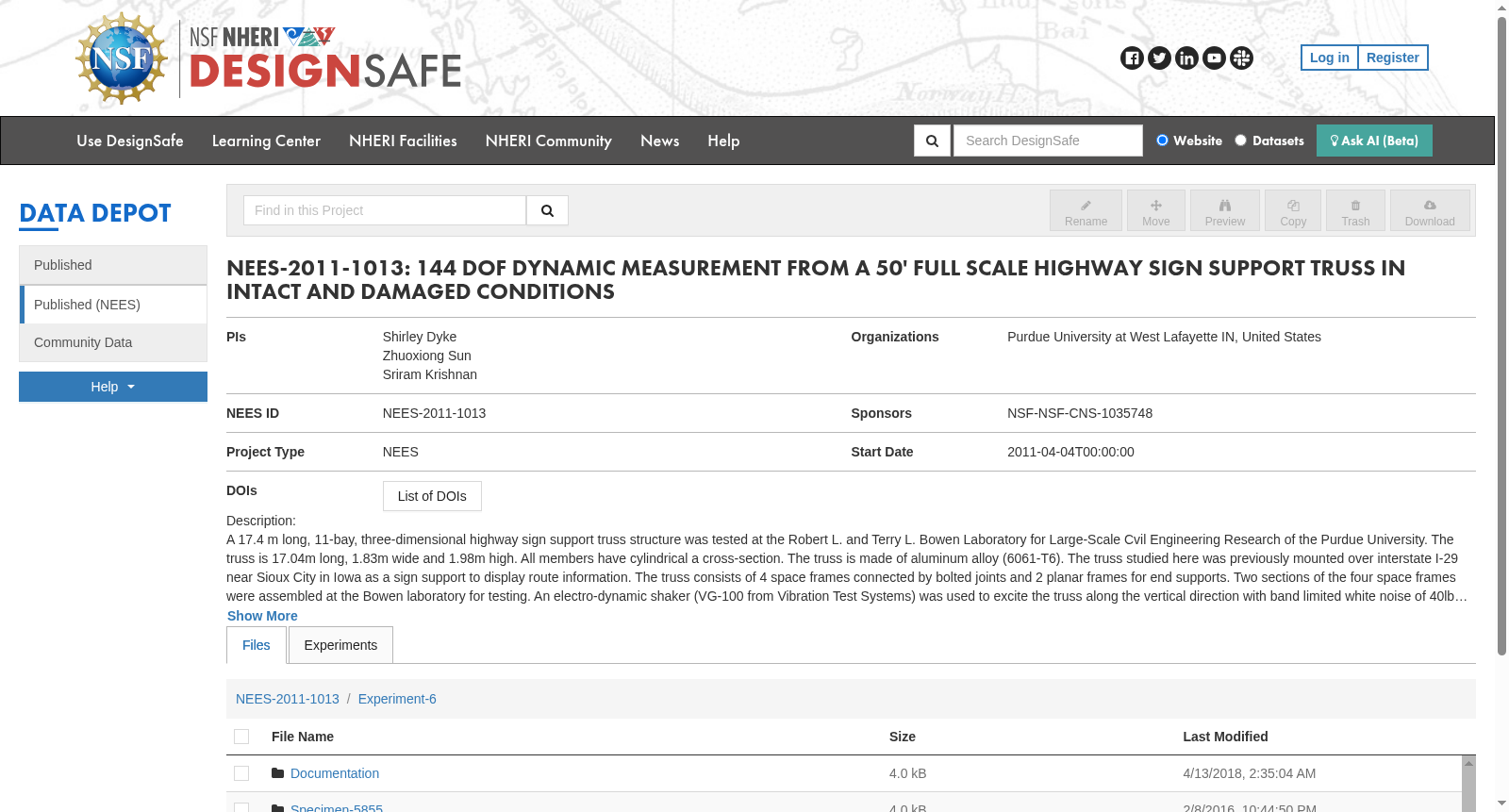Click the Register button
This screenshot has width=1509, height=812.
coord(1393,58)
